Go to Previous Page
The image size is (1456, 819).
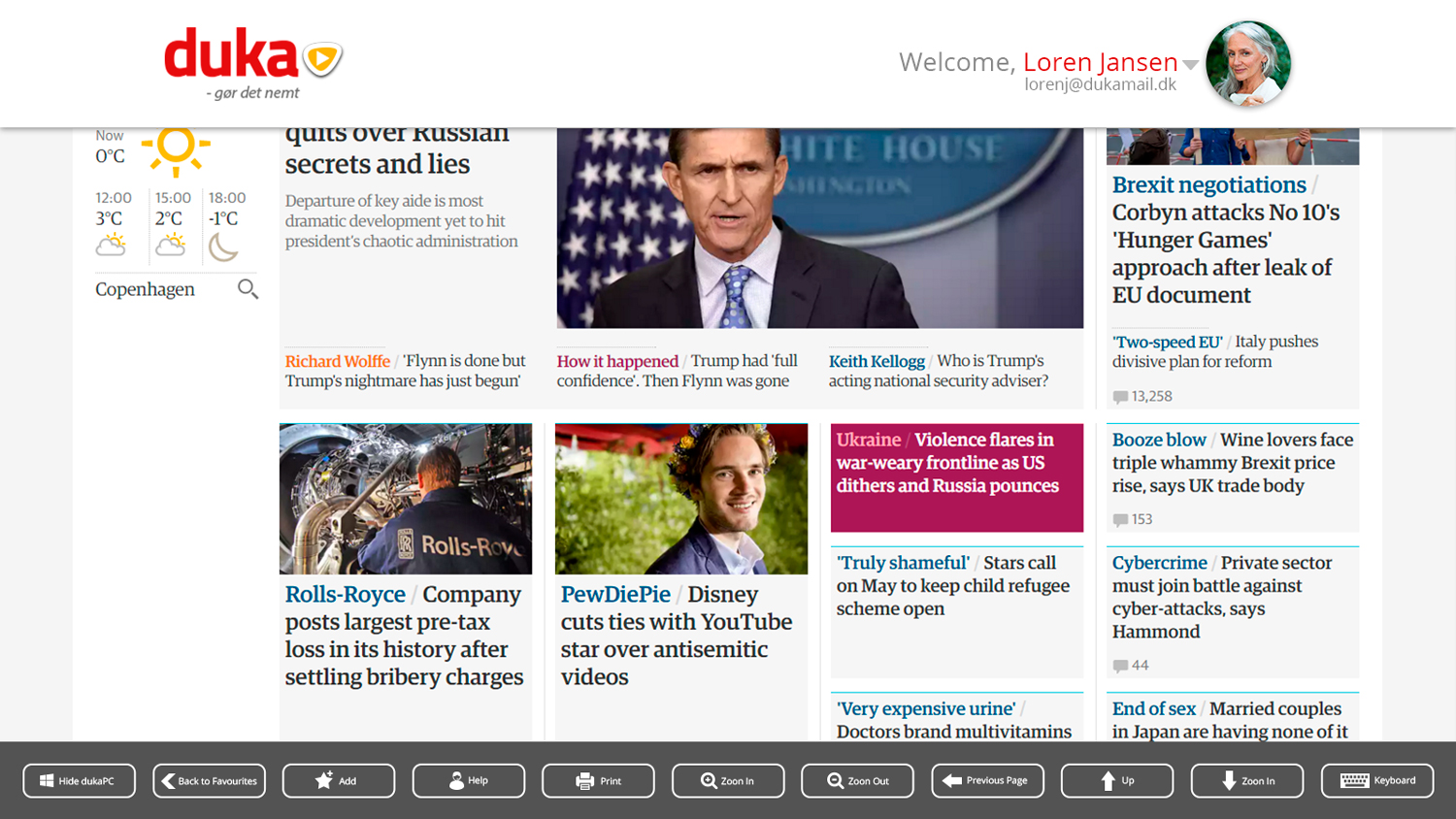coord(987,780)
